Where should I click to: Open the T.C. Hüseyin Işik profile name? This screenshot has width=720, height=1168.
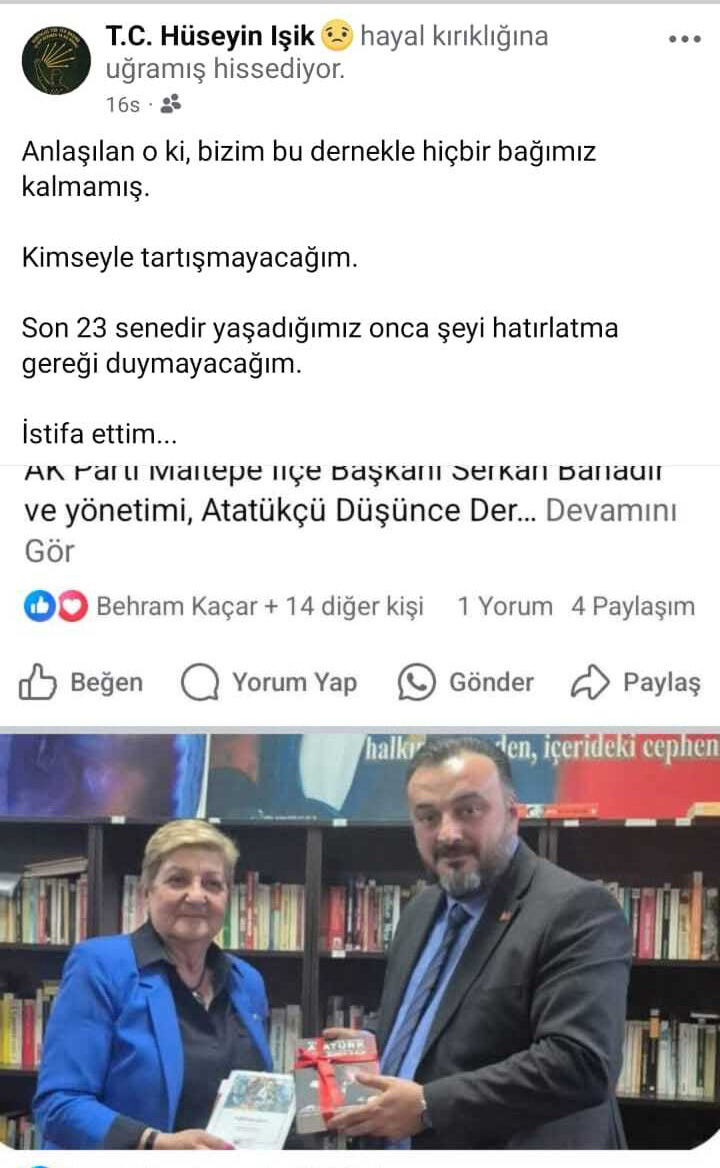pyautogui.click(x=210, y=36)
